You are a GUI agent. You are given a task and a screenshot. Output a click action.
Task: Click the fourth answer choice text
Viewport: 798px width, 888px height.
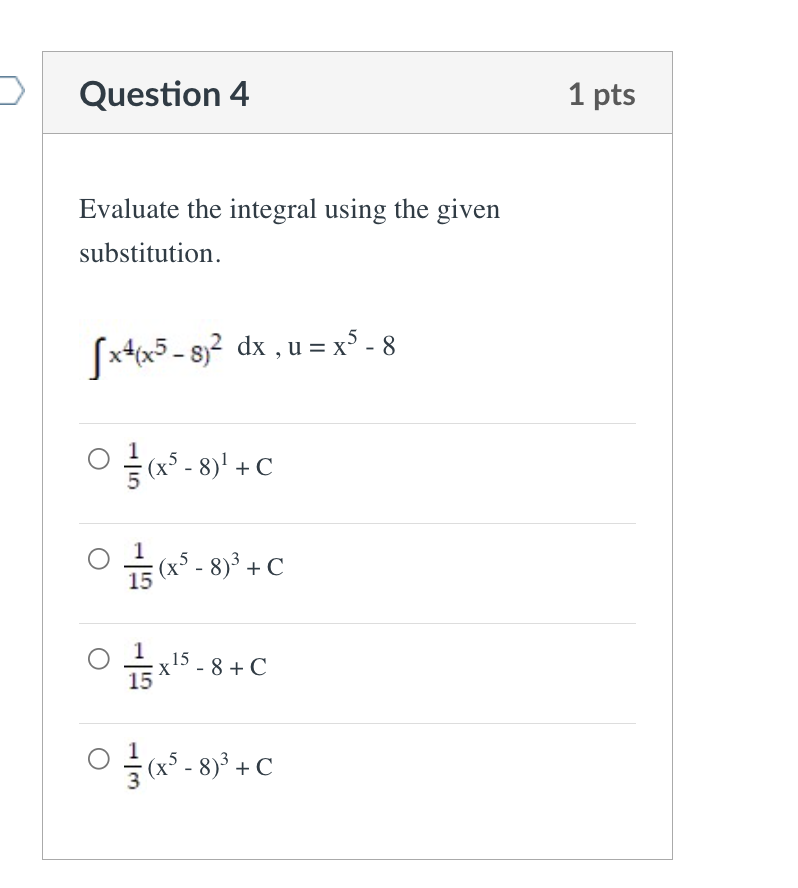point(190,764)
